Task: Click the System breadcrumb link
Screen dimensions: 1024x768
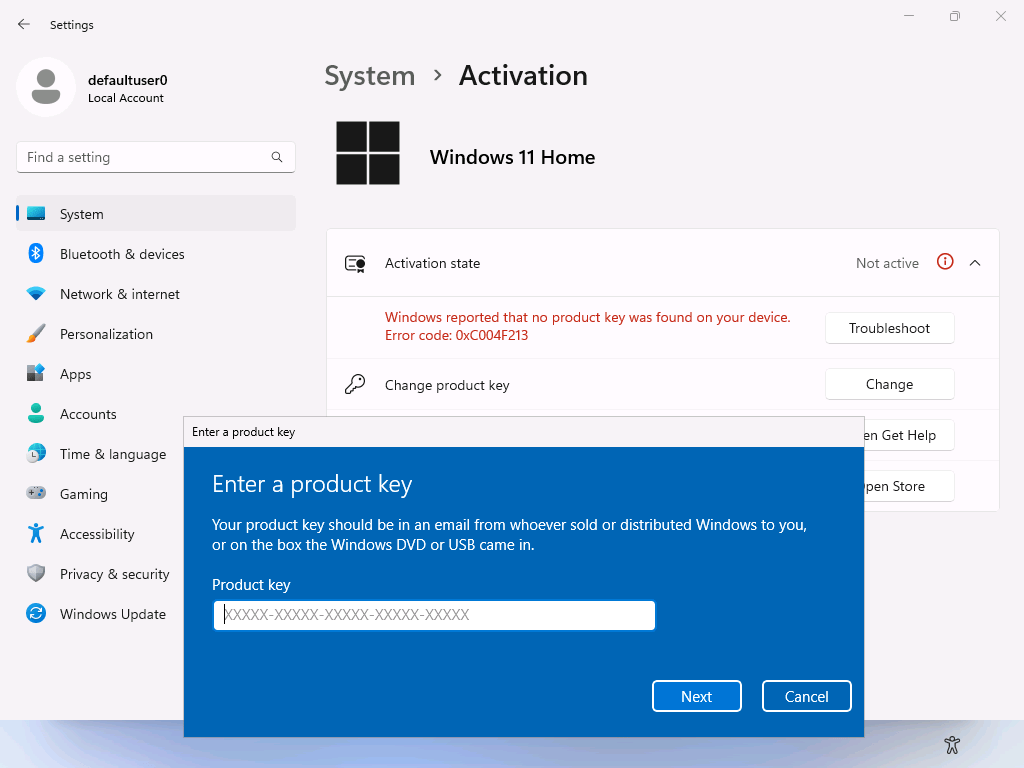Action: tap(370, 76)
